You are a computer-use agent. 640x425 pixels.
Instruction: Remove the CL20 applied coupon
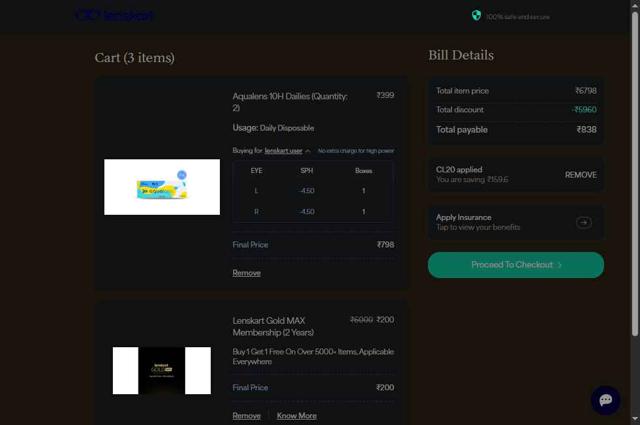pos(580,175)
